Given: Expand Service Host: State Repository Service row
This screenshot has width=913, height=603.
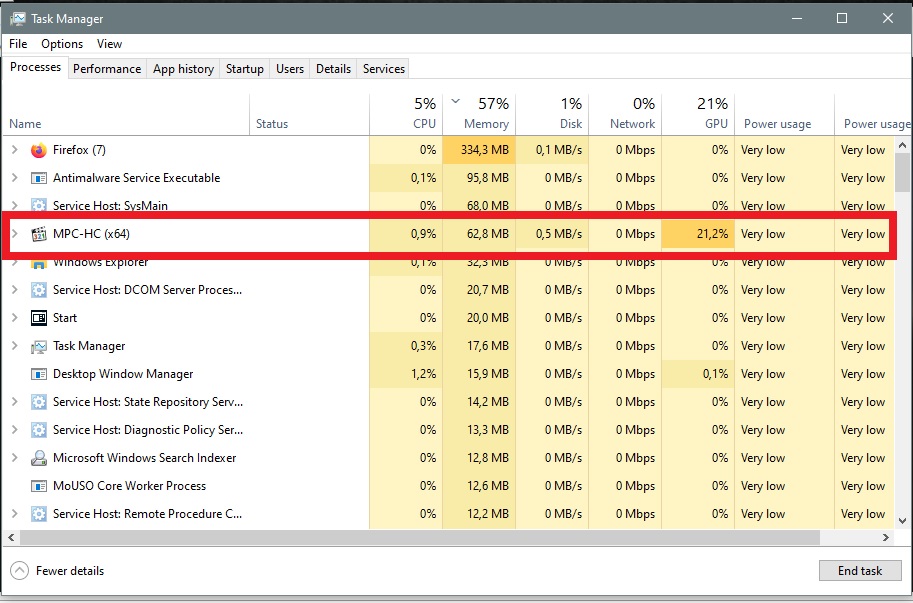Looking at the screenshot, I should pos(15,402).
